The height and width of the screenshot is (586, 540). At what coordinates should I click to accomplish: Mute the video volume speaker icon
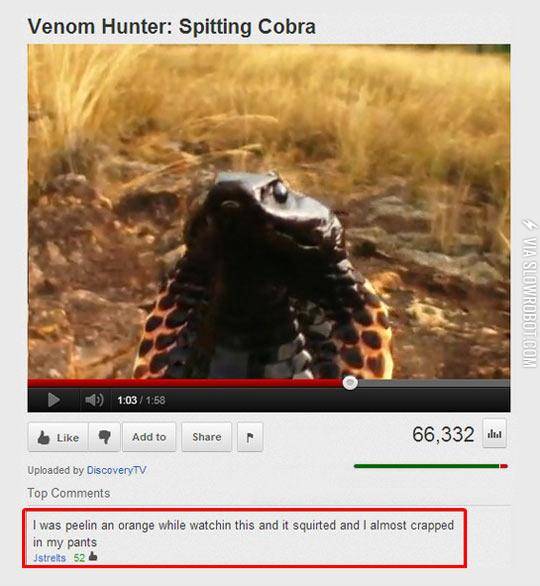pos(94,400)
